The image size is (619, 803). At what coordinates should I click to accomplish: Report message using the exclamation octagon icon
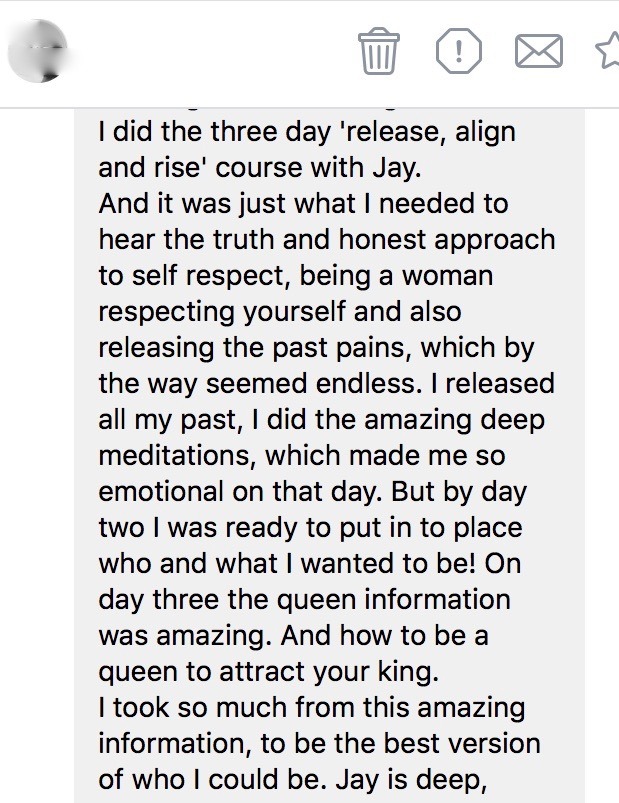[x=459, y=50]
